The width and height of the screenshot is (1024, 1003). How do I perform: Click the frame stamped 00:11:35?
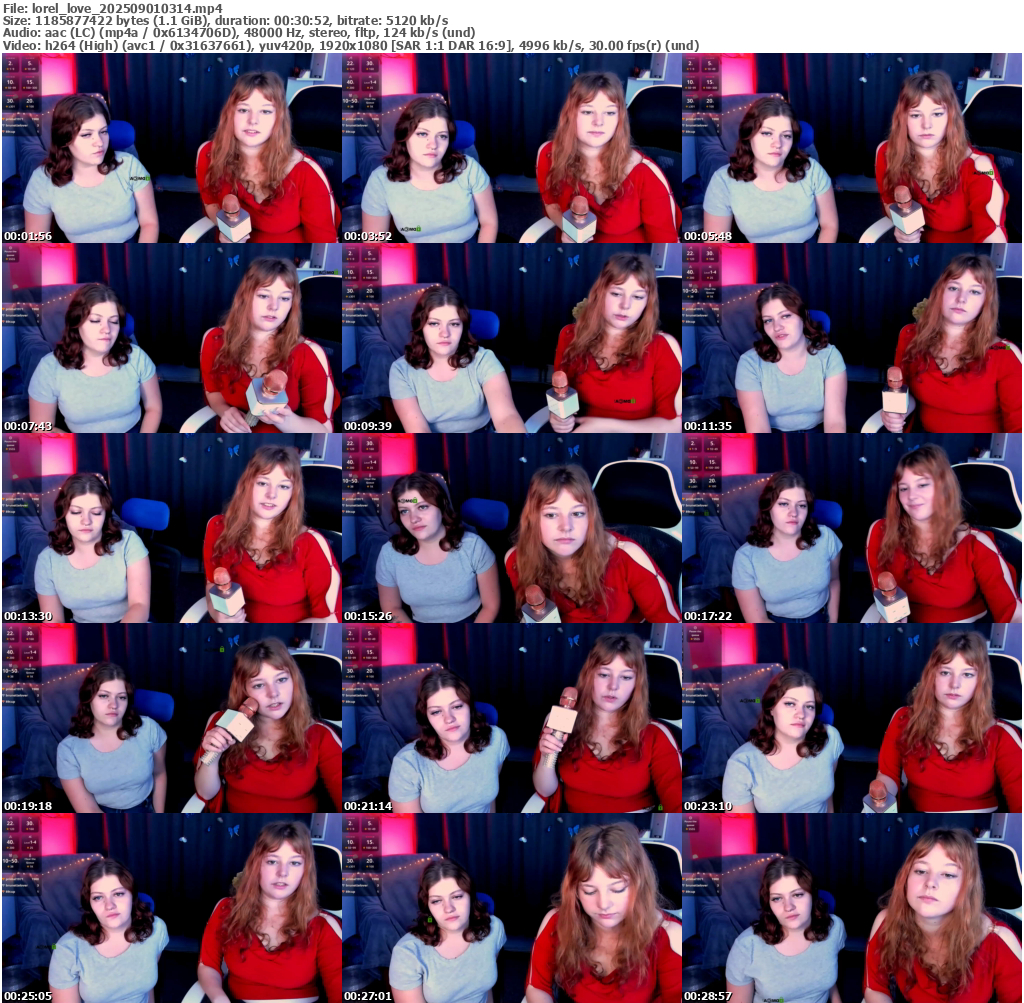852,338
